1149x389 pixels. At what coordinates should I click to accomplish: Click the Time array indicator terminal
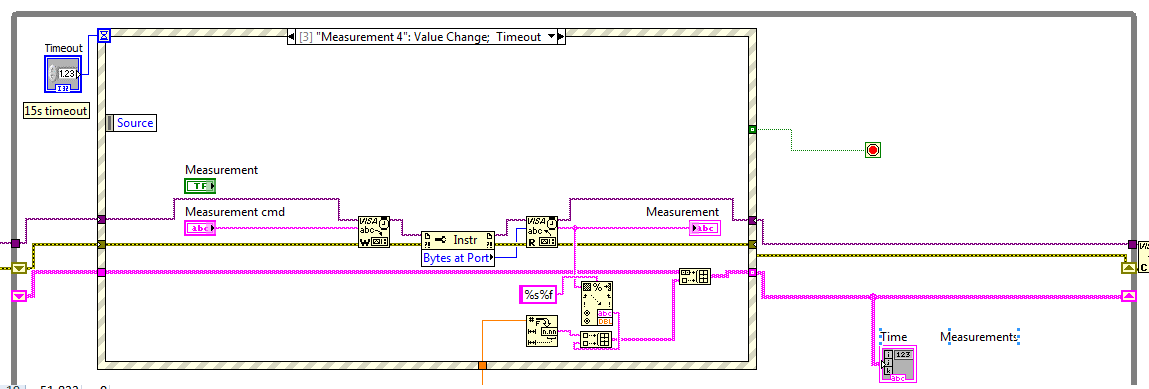coord(898,363)
